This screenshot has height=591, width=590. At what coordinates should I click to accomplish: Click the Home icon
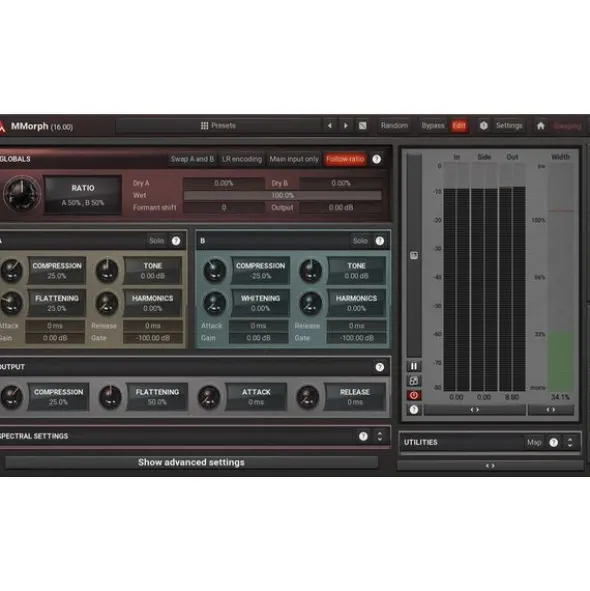click(x=541, y=126)
